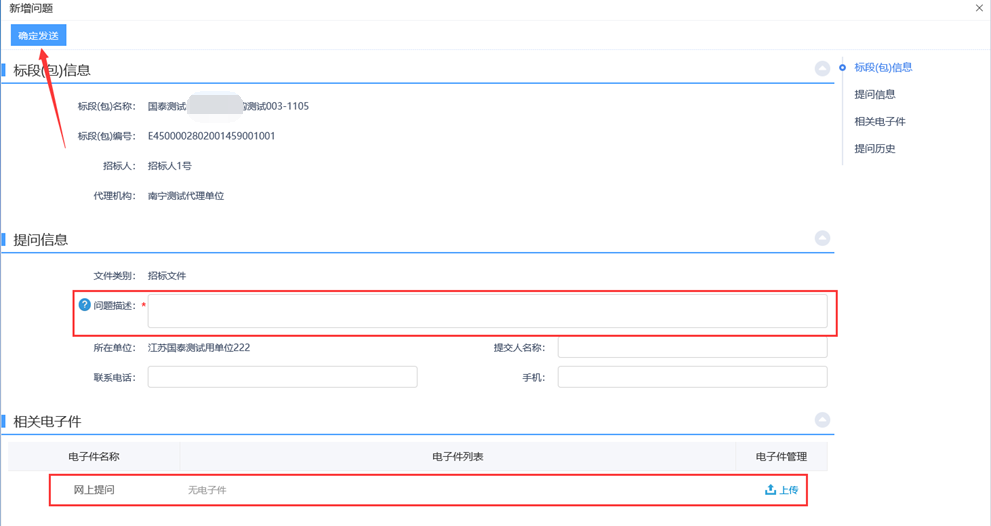Collapse the 相关电子件 section with its arrow icon
The height and width of the screenshot is (526, 991).
[822, 420]
